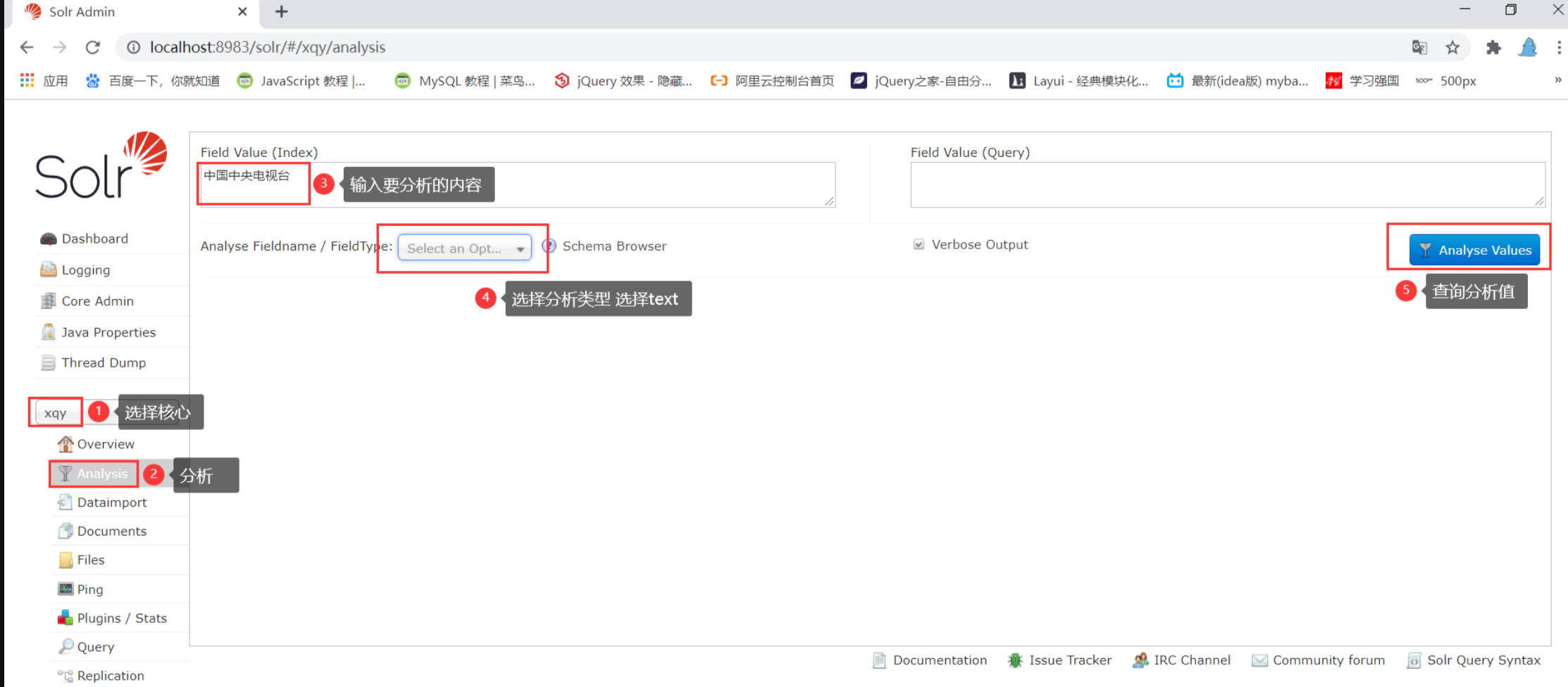Open jQuery之家 bookmark

pos(921,81)
